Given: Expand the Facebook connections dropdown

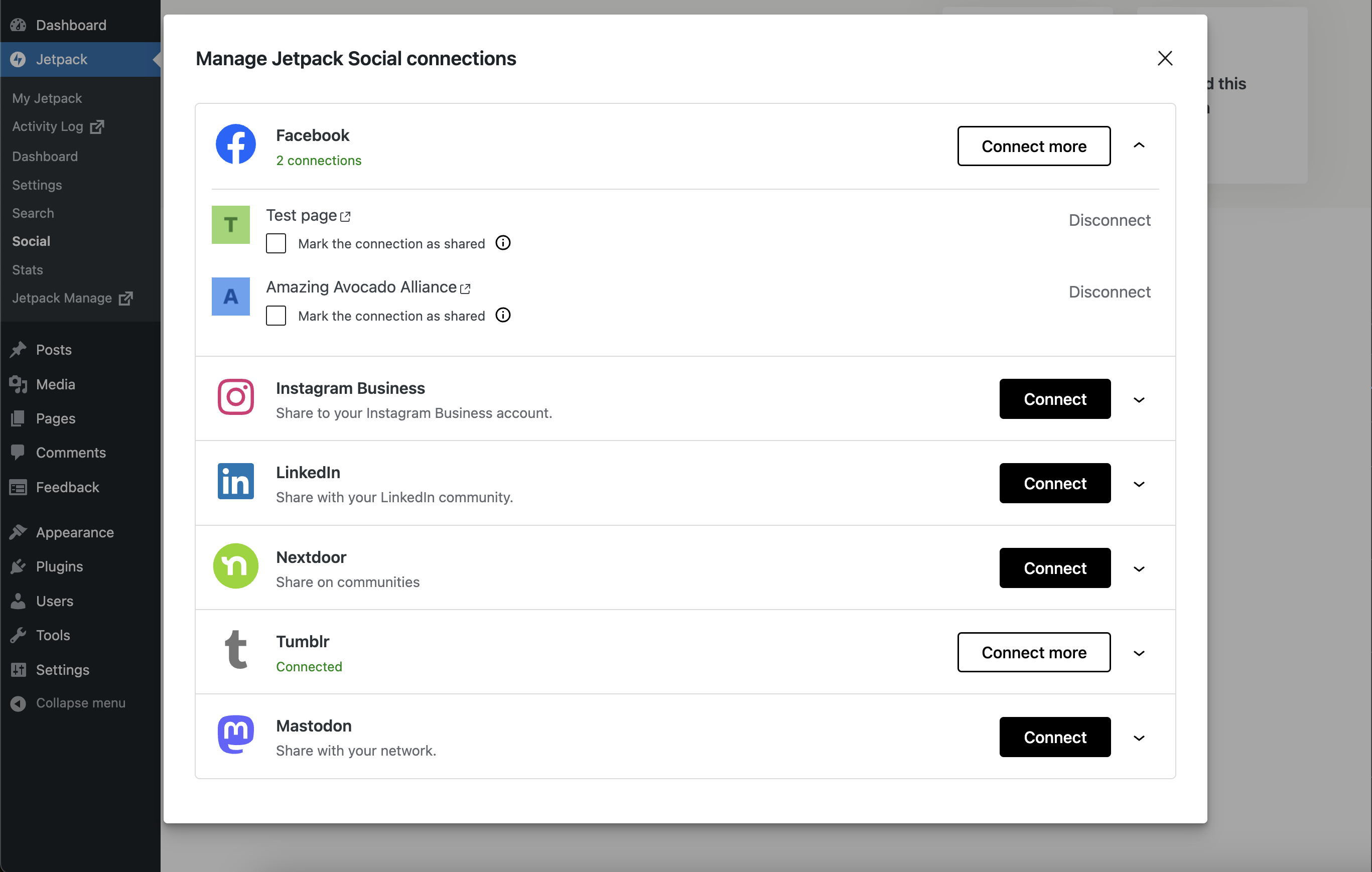Looking at the screenshot, I should click(1138, 146).
